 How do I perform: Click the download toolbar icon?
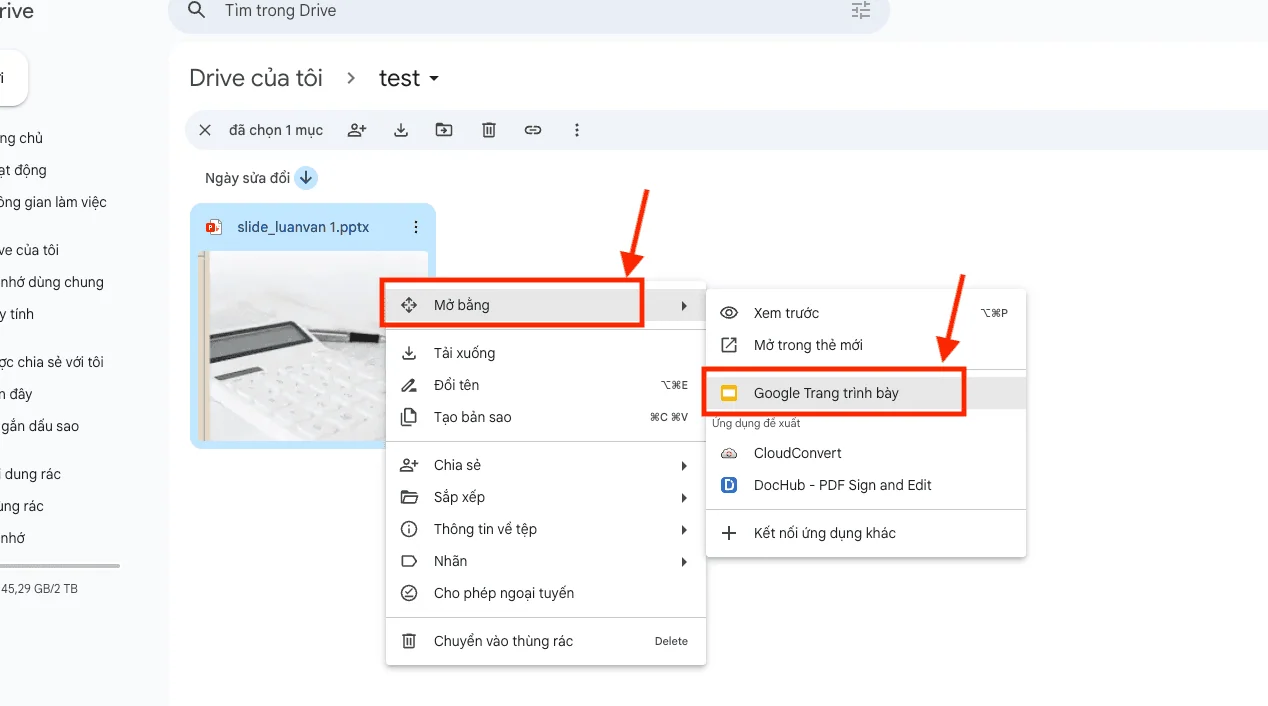click(401, 130)
